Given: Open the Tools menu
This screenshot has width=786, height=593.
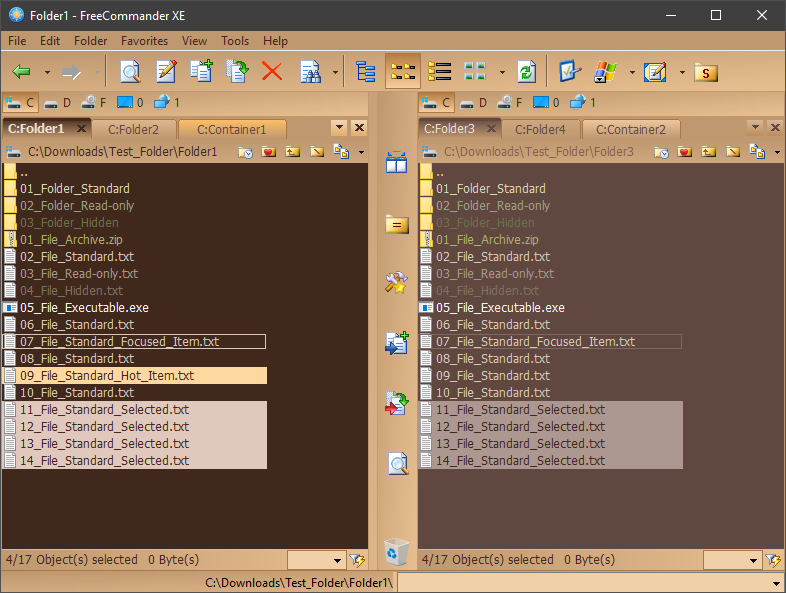Looking at the screenshot, I should [235, 41].
